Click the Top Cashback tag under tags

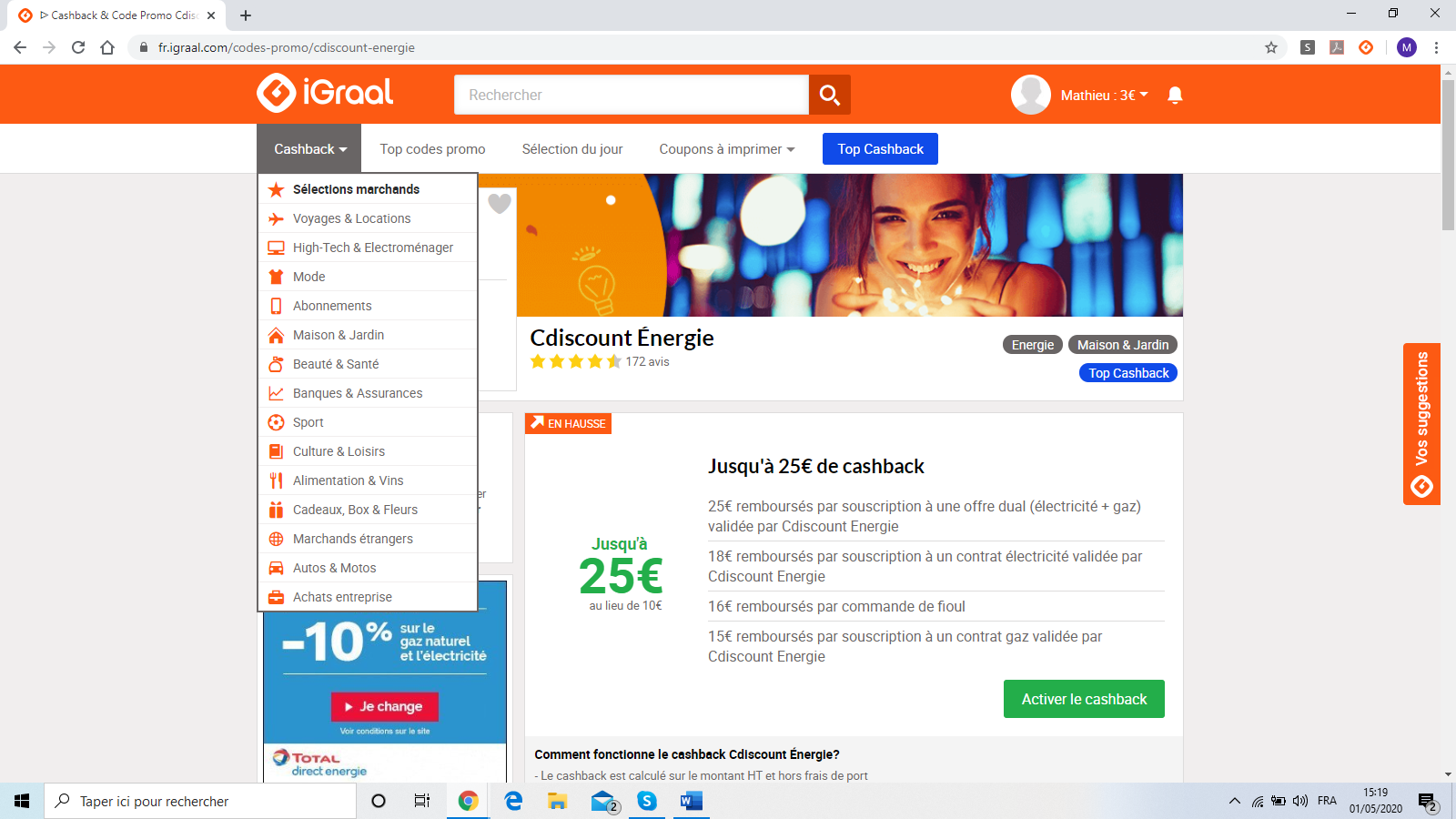tap(1128, 373)
